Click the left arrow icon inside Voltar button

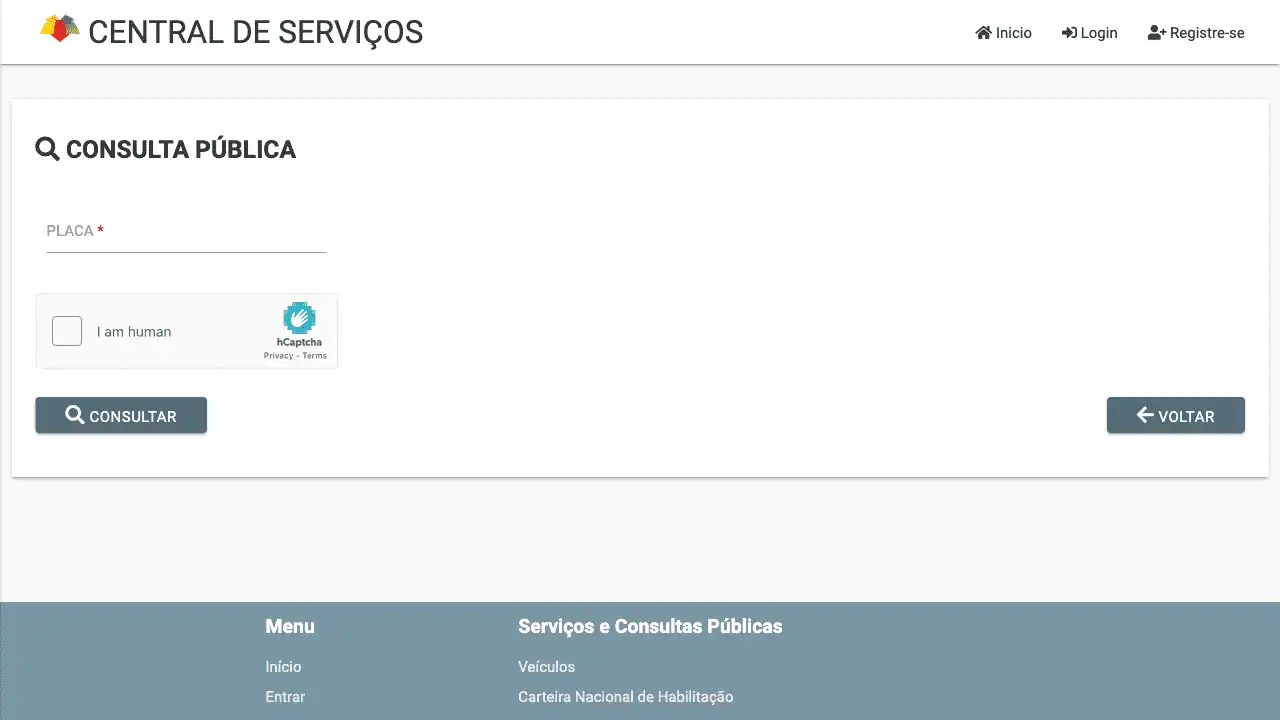tap(1145, 415)
